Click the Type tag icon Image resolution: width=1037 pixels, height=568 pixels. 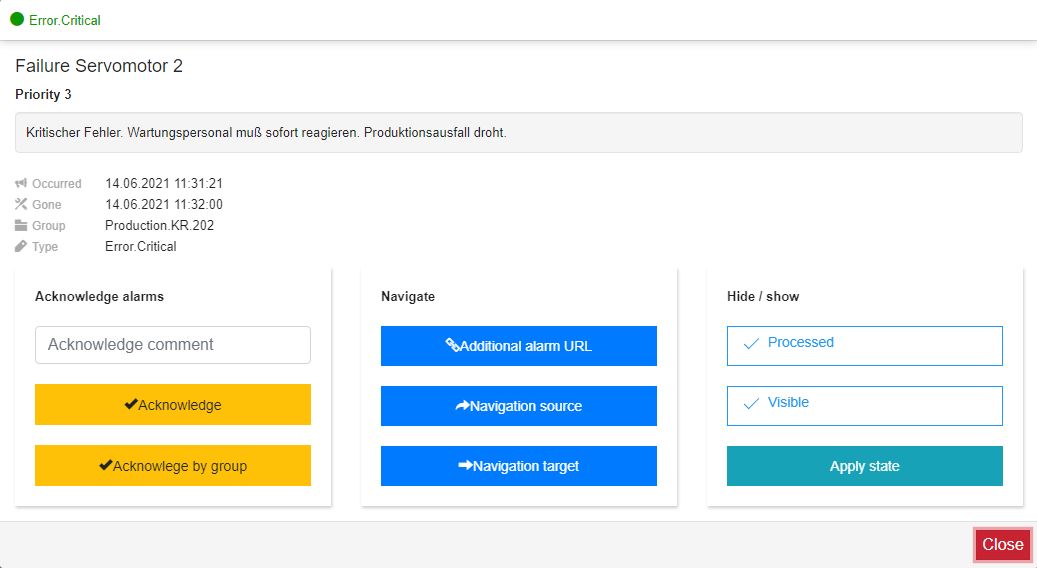point(21,247)
